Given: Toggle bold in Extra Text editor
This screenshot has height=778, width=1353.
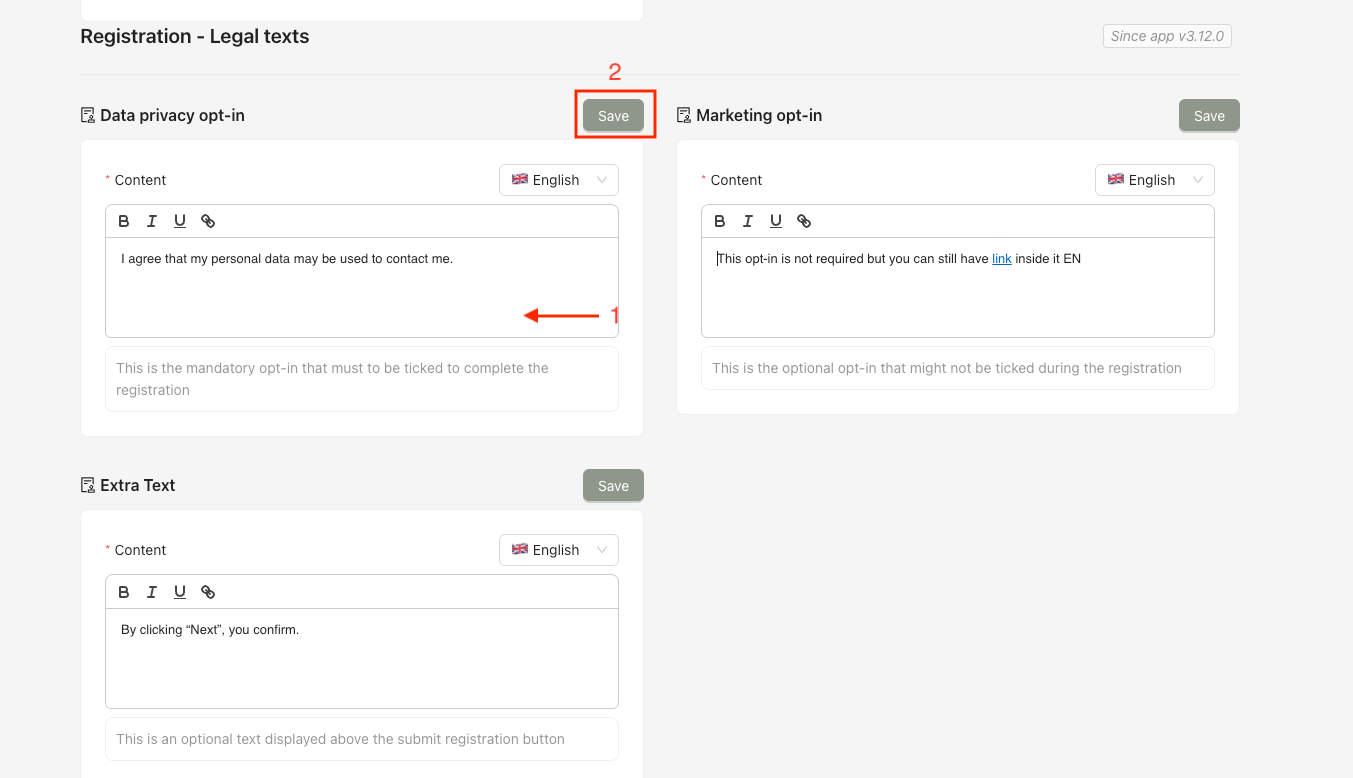Looking at the screenshot, I should [124, 592].
